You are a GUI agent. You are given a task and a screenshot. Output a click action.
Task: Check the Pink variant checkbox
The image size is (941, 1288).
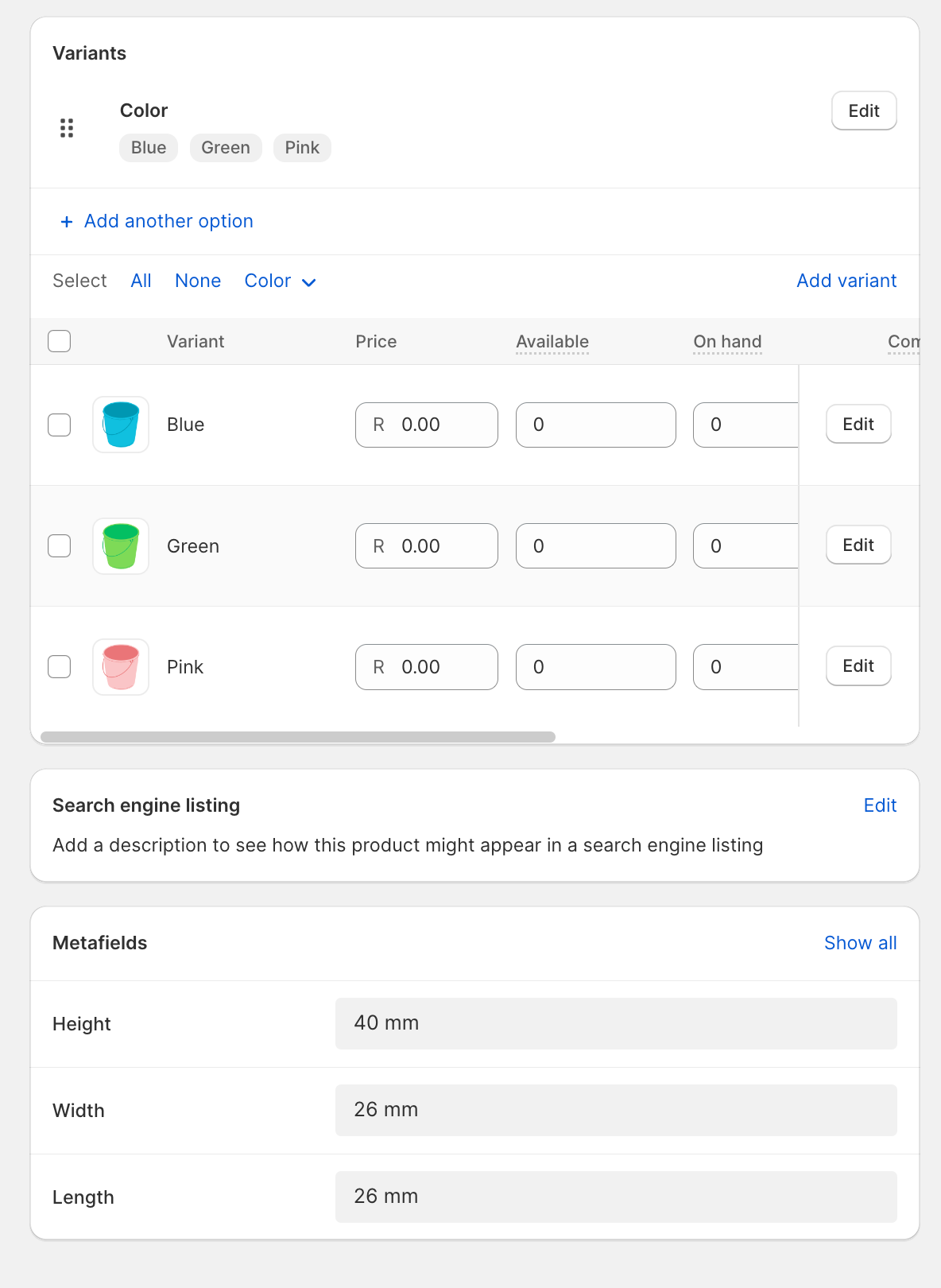pos(60,667)
